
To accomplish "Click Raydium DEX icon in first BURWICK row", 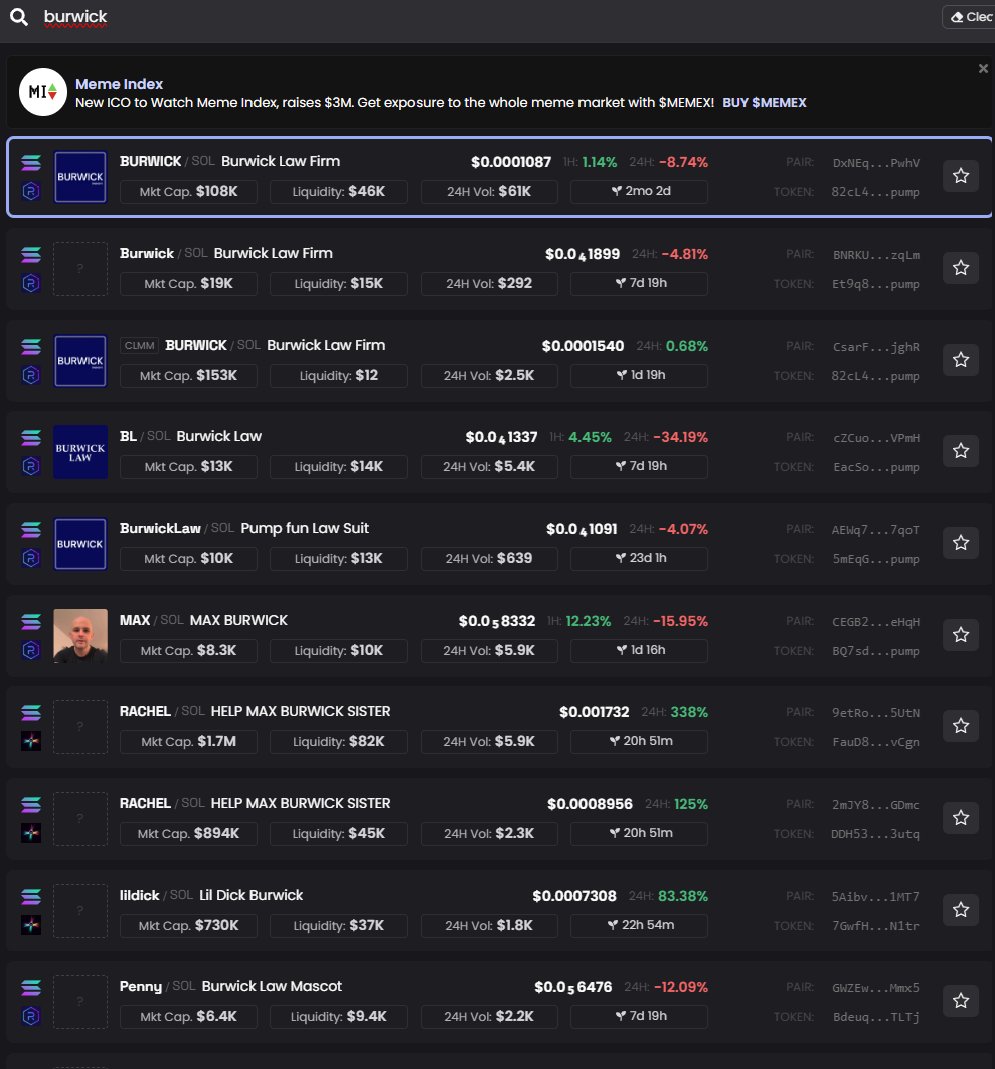I will pos(31,192).
